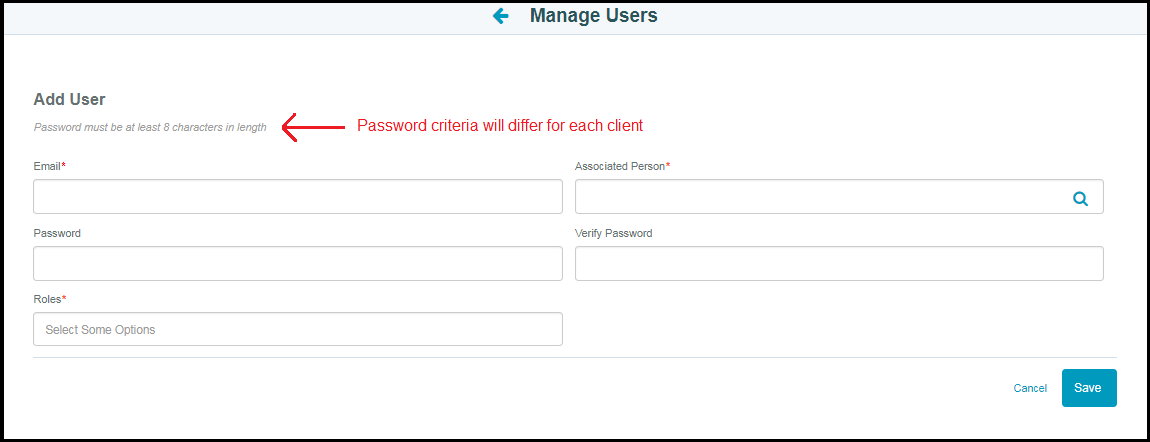Open the Roles Select Some Options dropdown
Viewport: 1150px width, 442px height.
tap(298, 329)
